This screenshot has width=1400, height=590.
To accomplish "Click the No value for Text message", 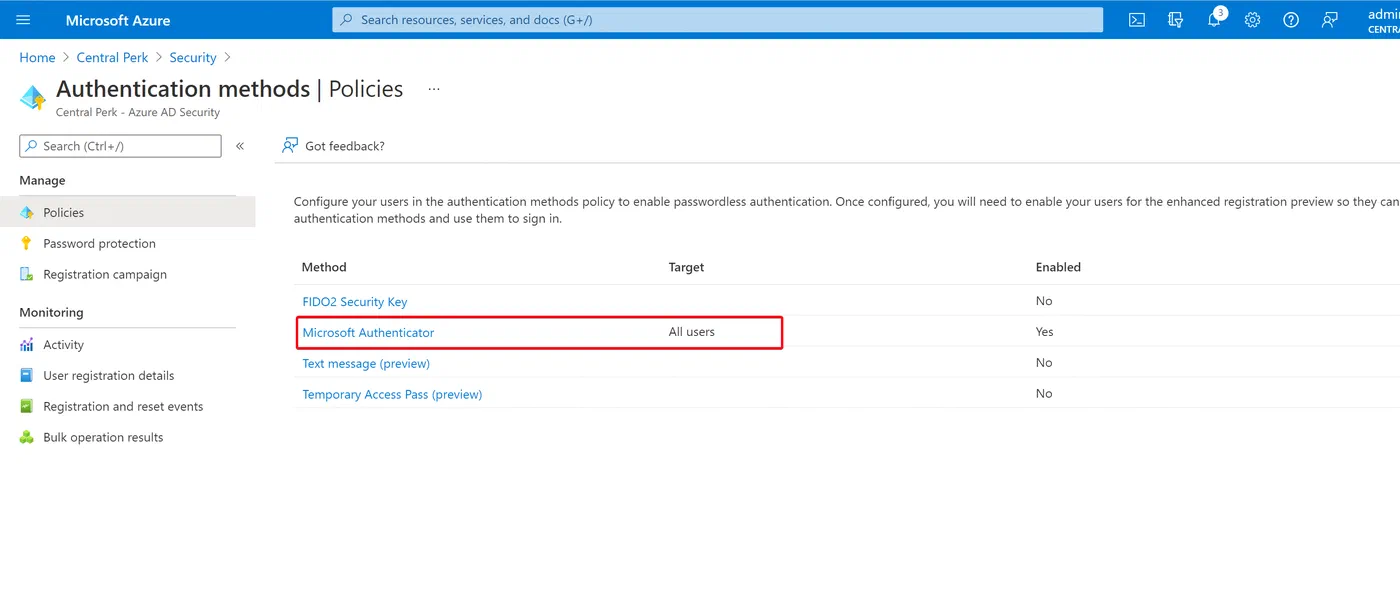I will 1044,363.
